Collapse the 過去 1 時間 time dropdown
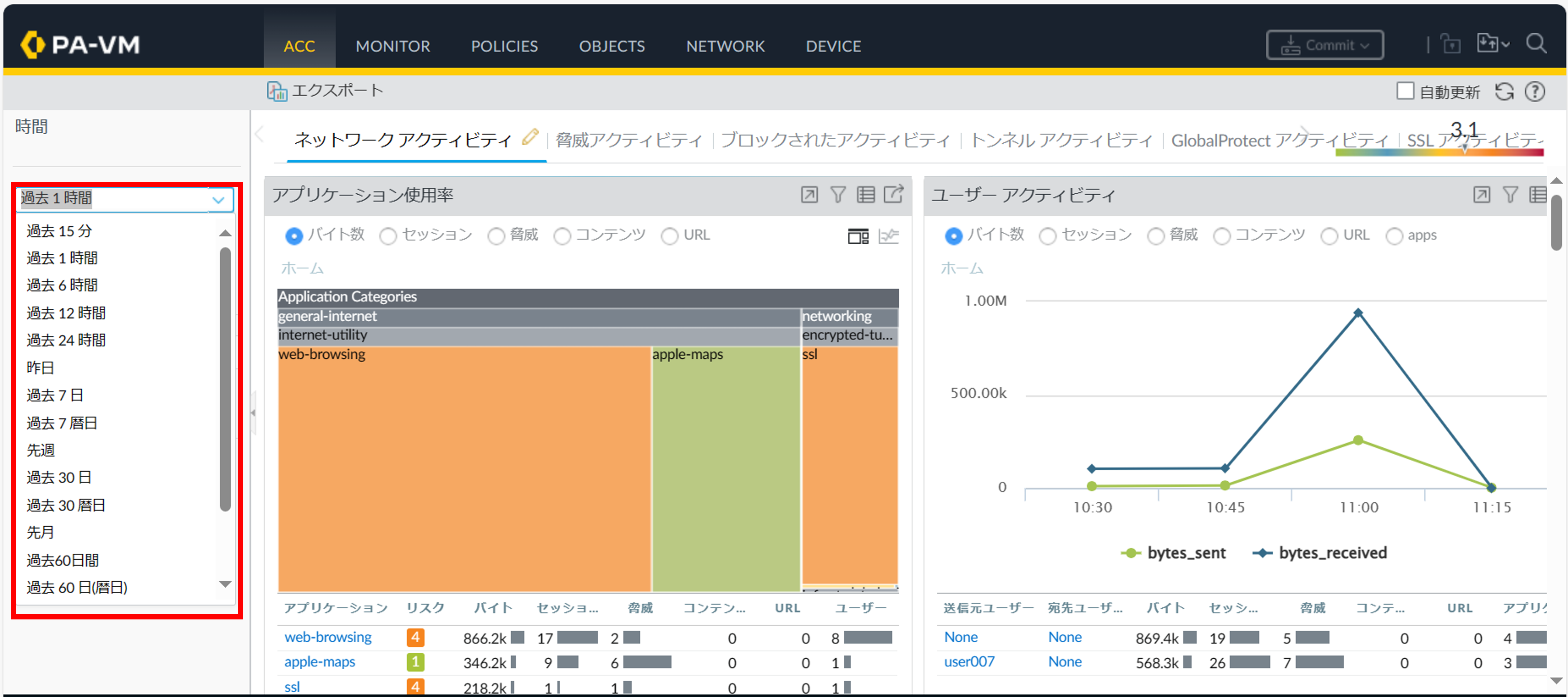The width and height of the screenshot is (1568, 697). click(x=219, y=199)
